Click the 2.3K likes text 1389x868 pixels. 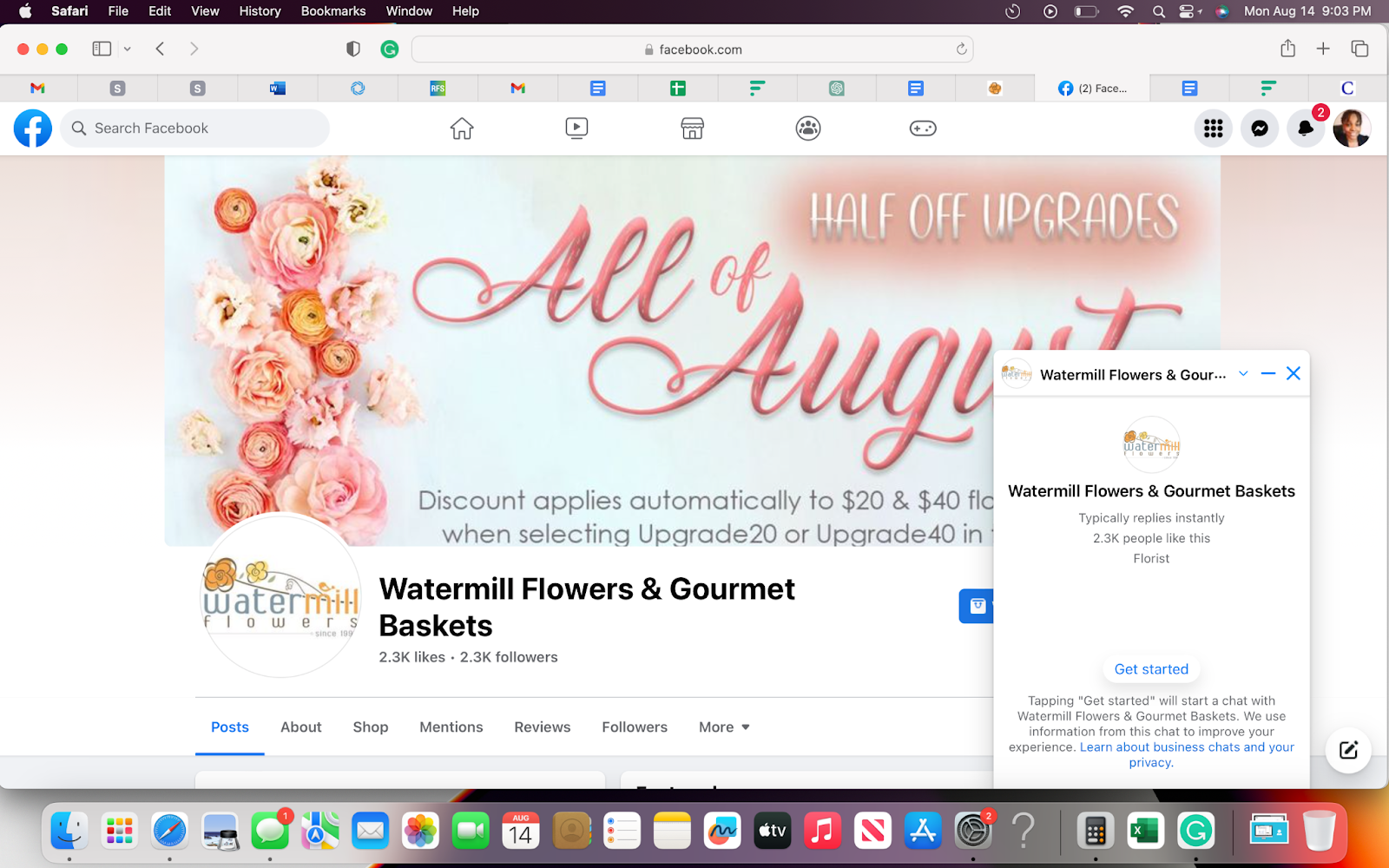pos(412,657)
